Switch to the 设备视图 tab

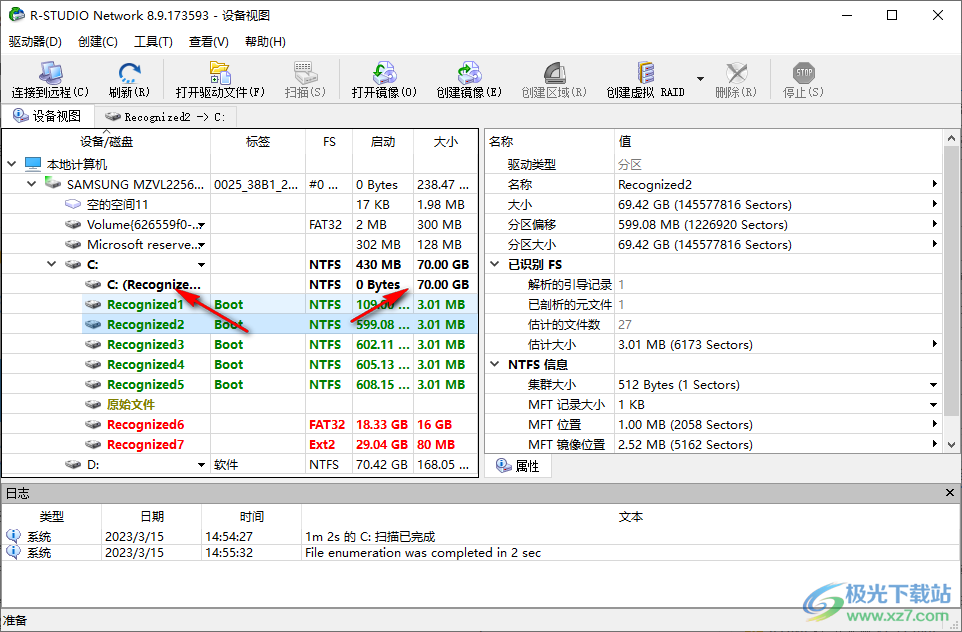(x=48, y=116)
